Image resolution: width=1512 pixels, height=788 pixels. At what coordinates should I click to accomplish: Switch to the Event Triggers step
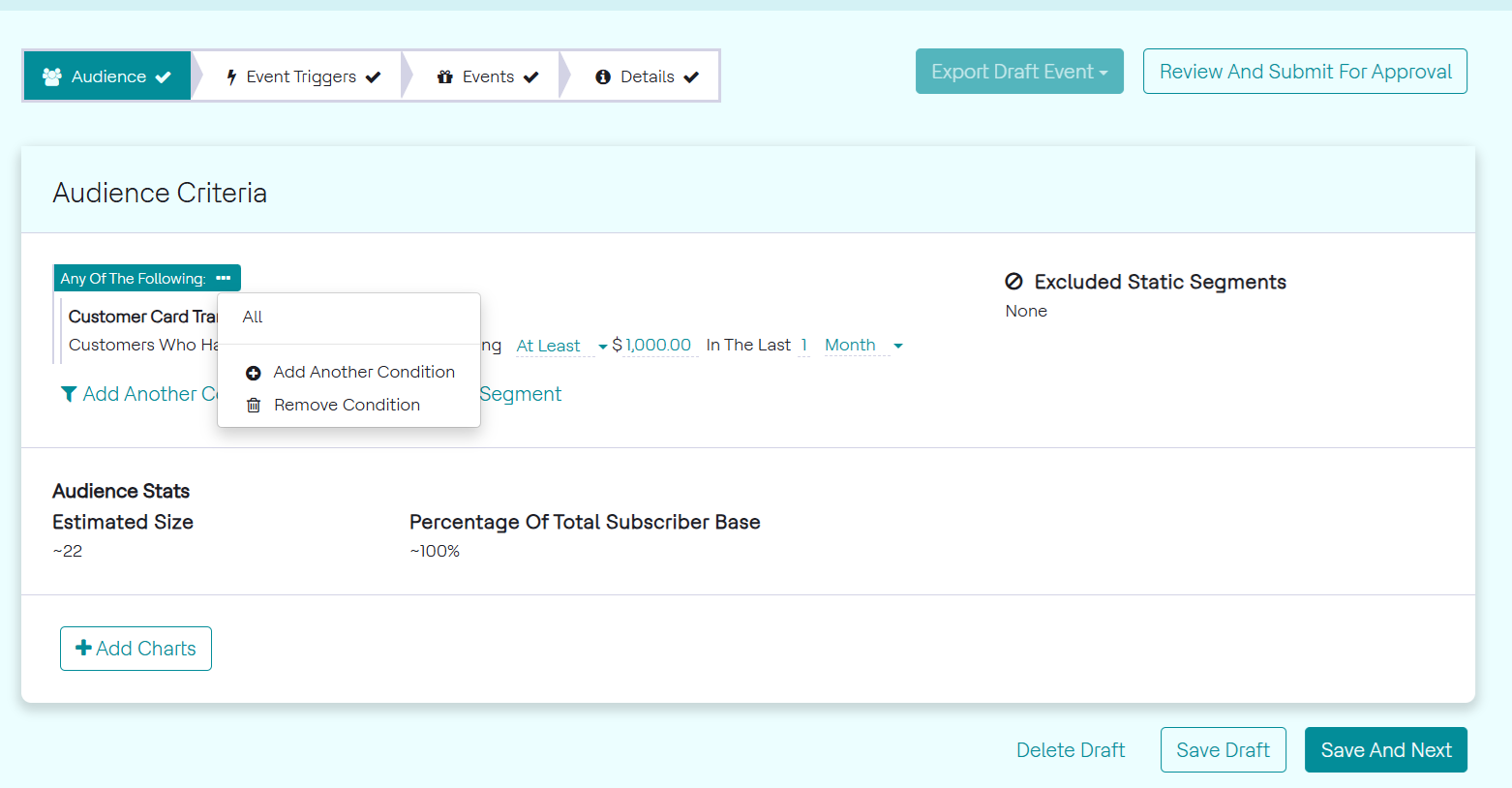(x=301, y=76)
